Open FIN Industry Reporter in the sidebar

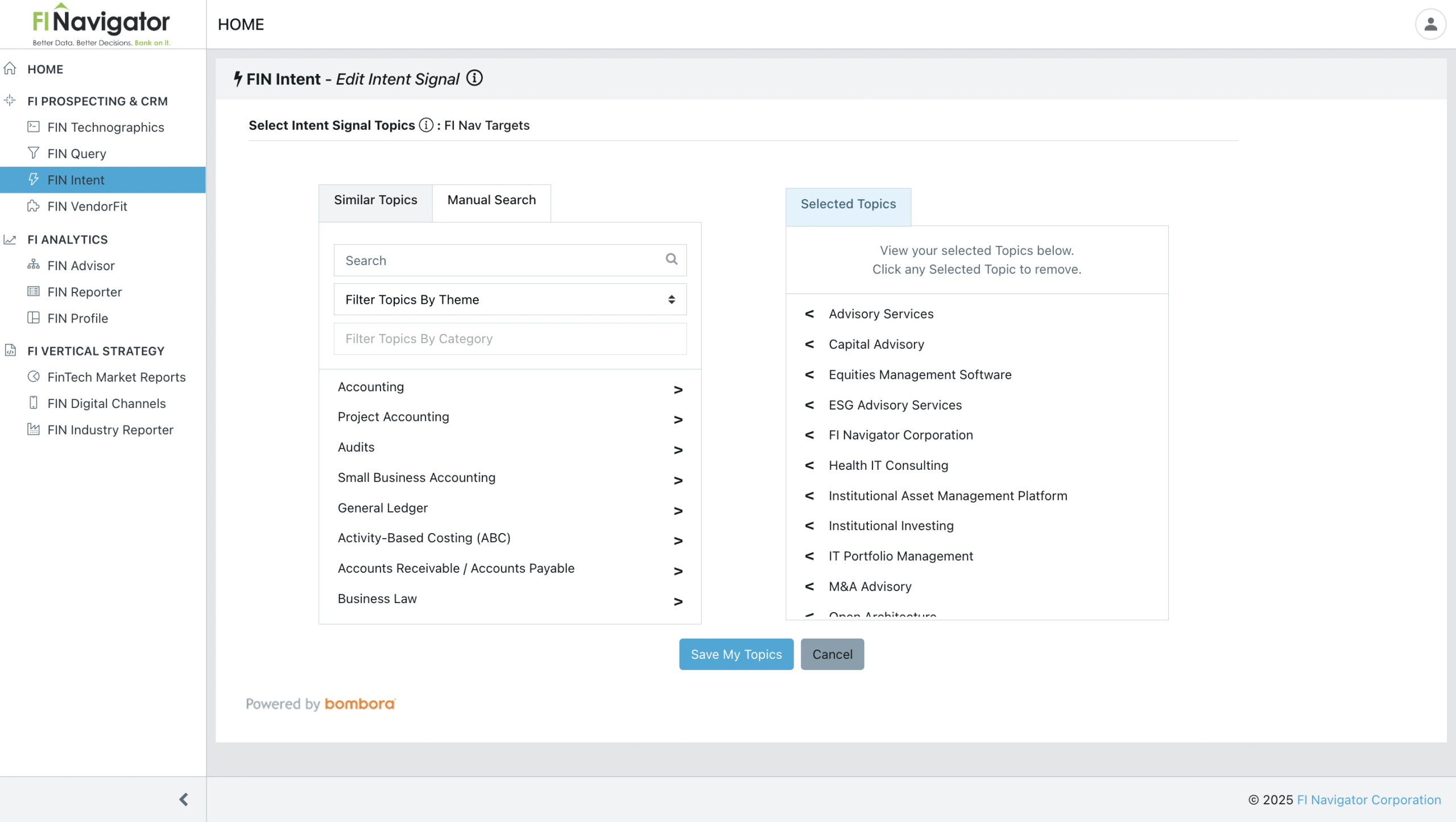110,429
